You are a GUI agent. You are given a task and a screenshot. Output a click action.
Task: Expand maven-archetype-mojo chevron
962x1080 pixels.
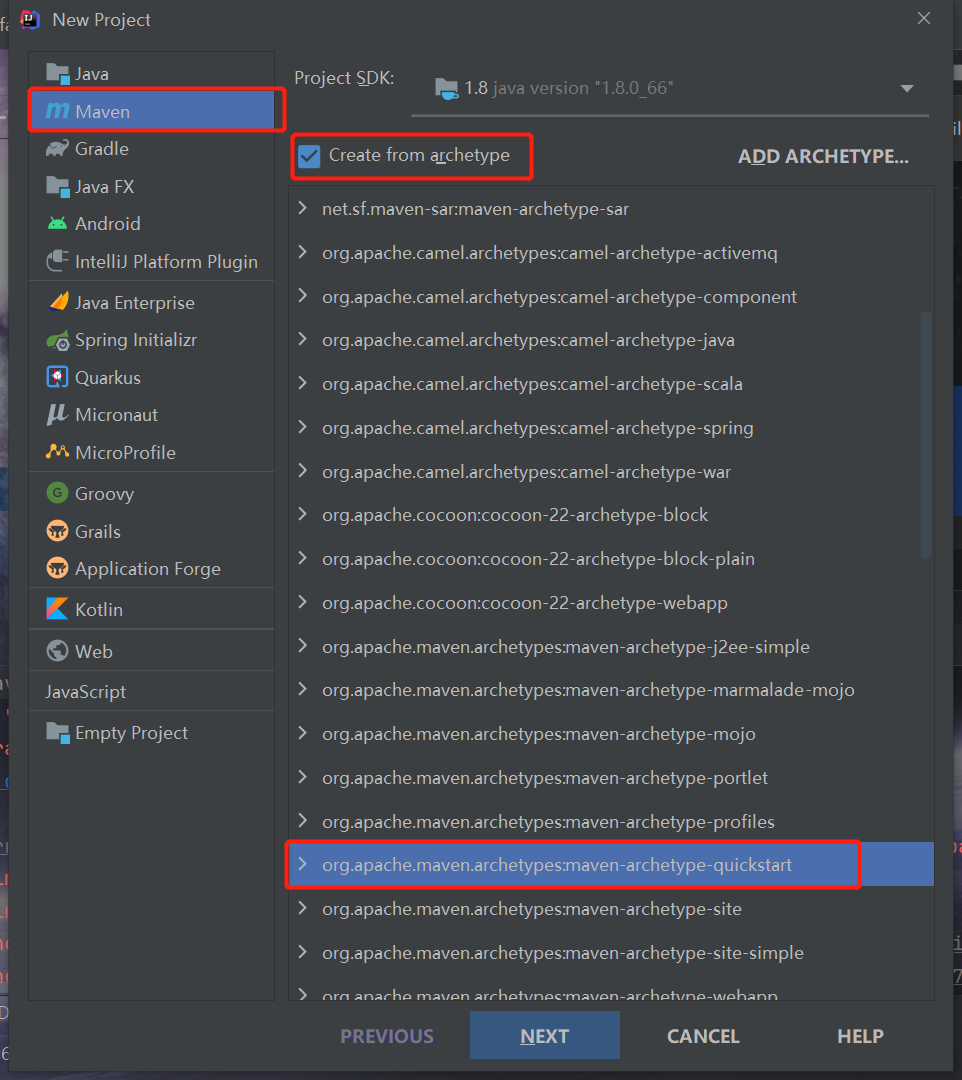click(302, 733)
